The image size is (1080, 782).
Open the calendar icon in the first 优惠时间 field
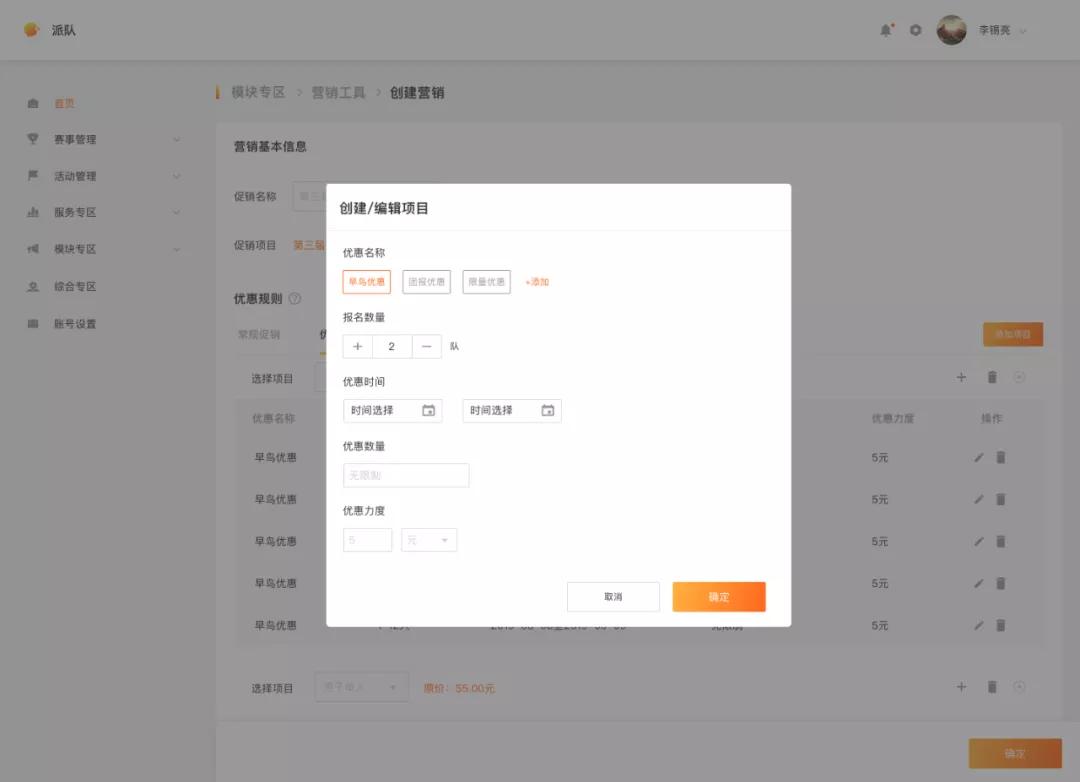click(x=429, y=410)
